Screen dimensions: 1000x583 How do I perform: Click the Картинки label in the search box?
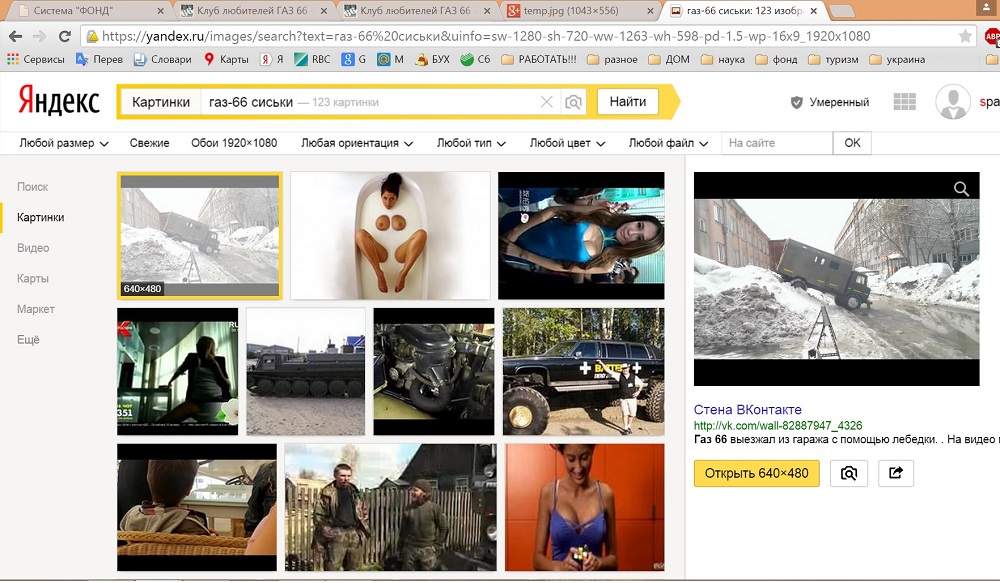161,102
